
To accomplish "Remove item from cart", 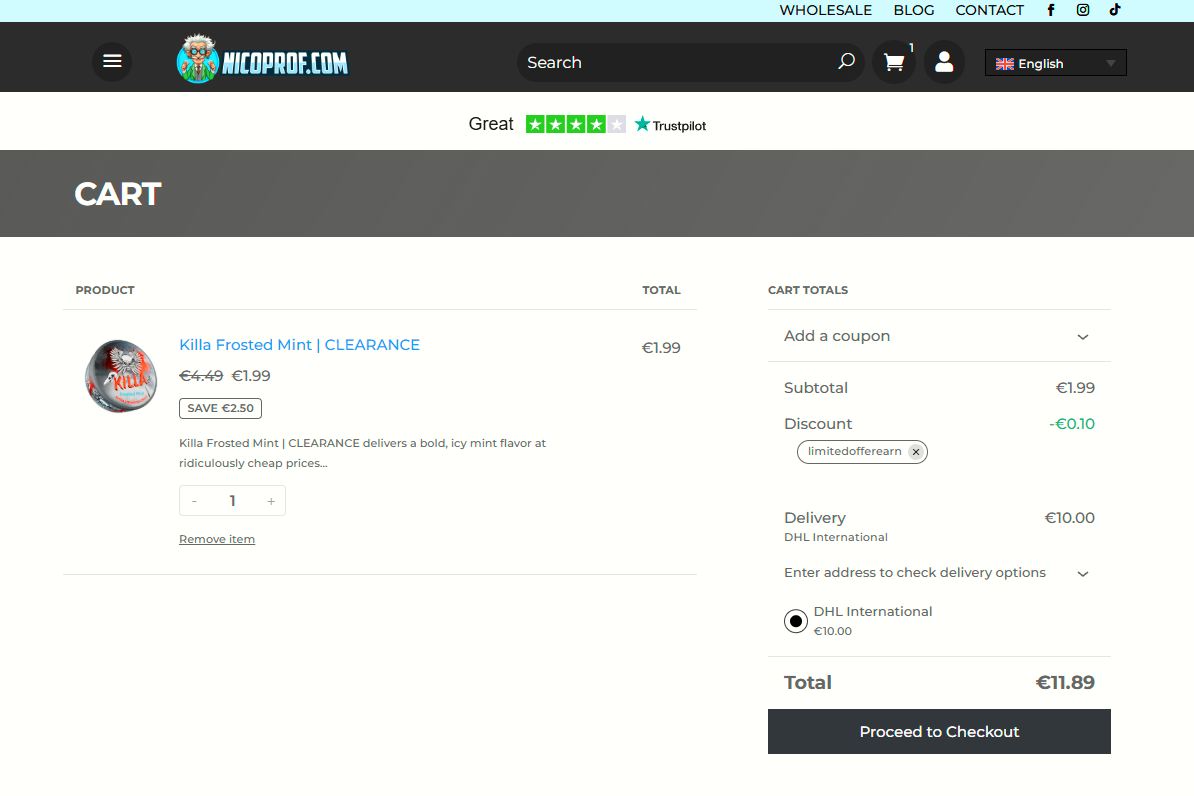I will coord(217,539).
